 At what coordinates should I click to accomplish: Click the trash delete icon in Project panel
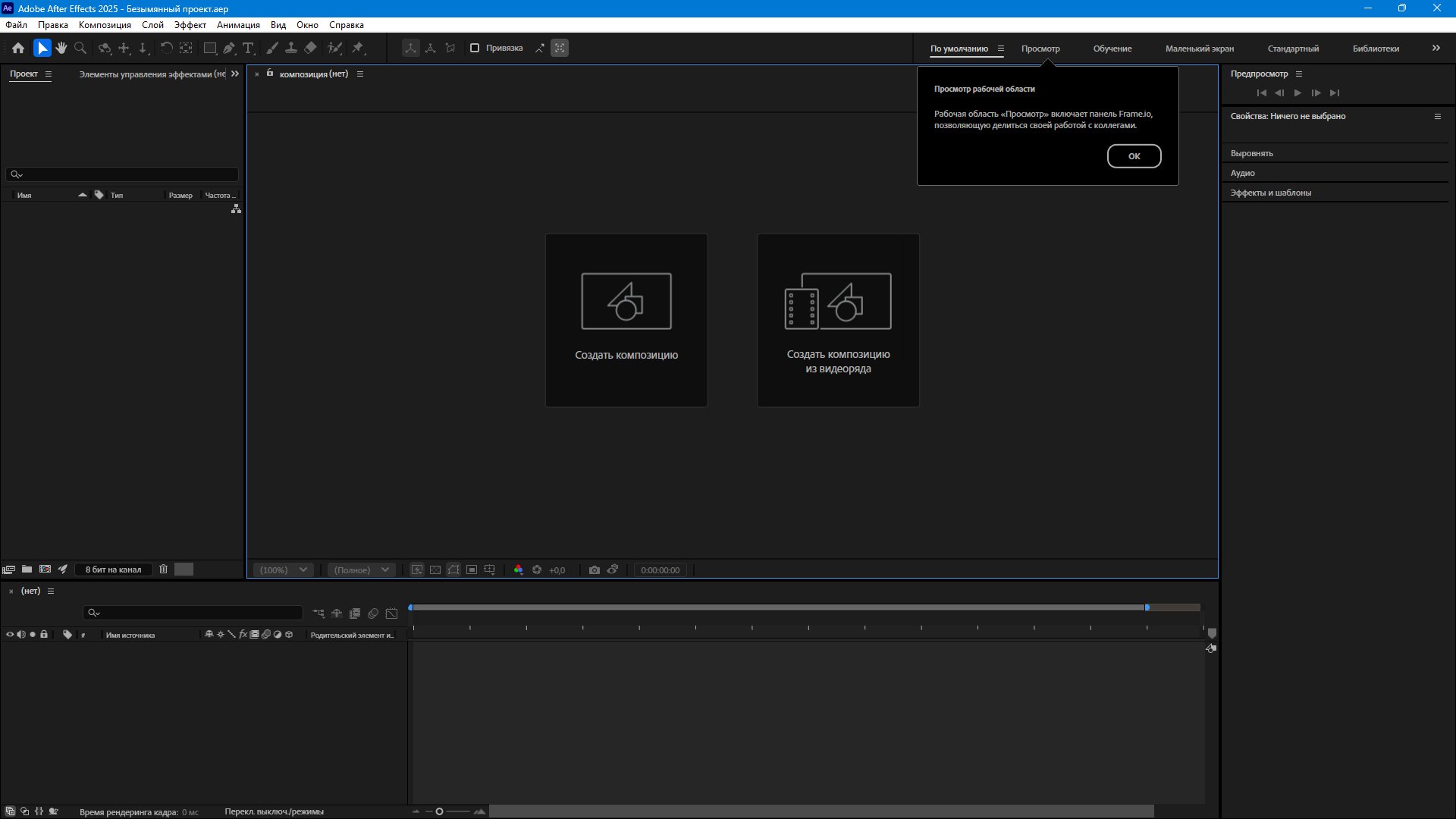point(163,570)
